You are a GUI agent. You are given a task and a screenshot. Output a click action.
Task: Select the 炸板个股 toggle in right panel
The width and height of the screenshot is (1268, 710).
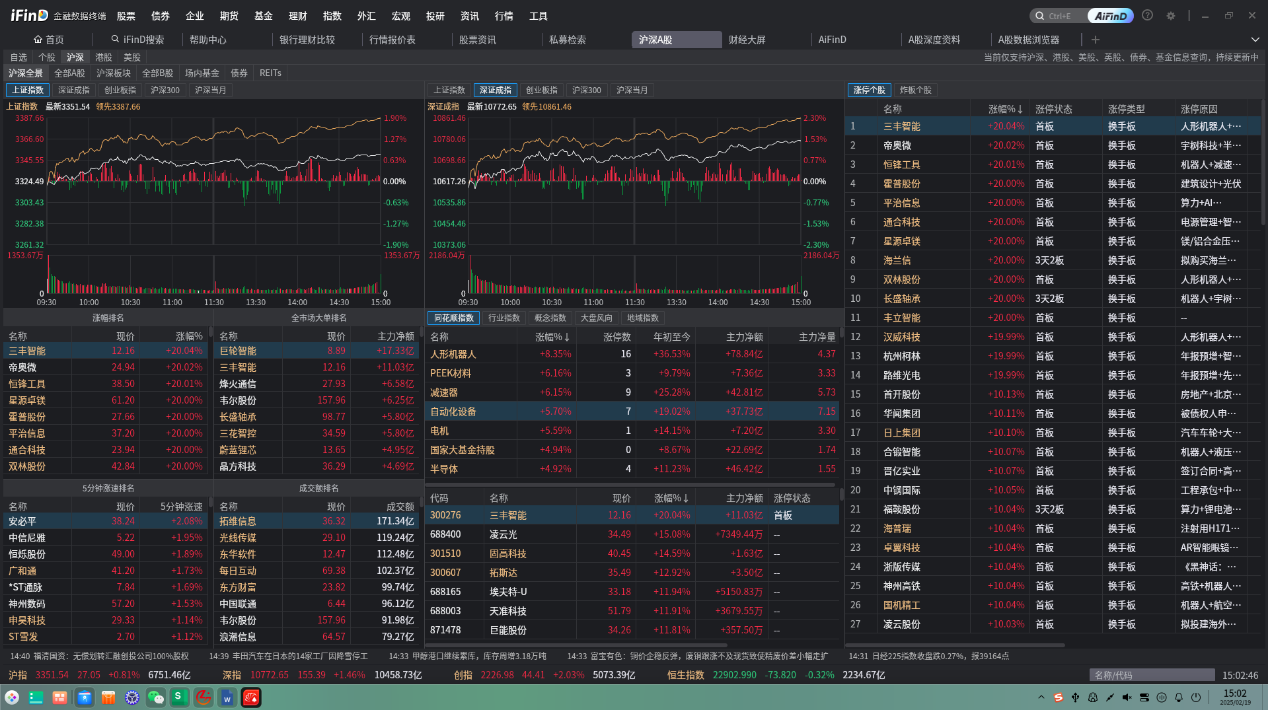point(915,90)
